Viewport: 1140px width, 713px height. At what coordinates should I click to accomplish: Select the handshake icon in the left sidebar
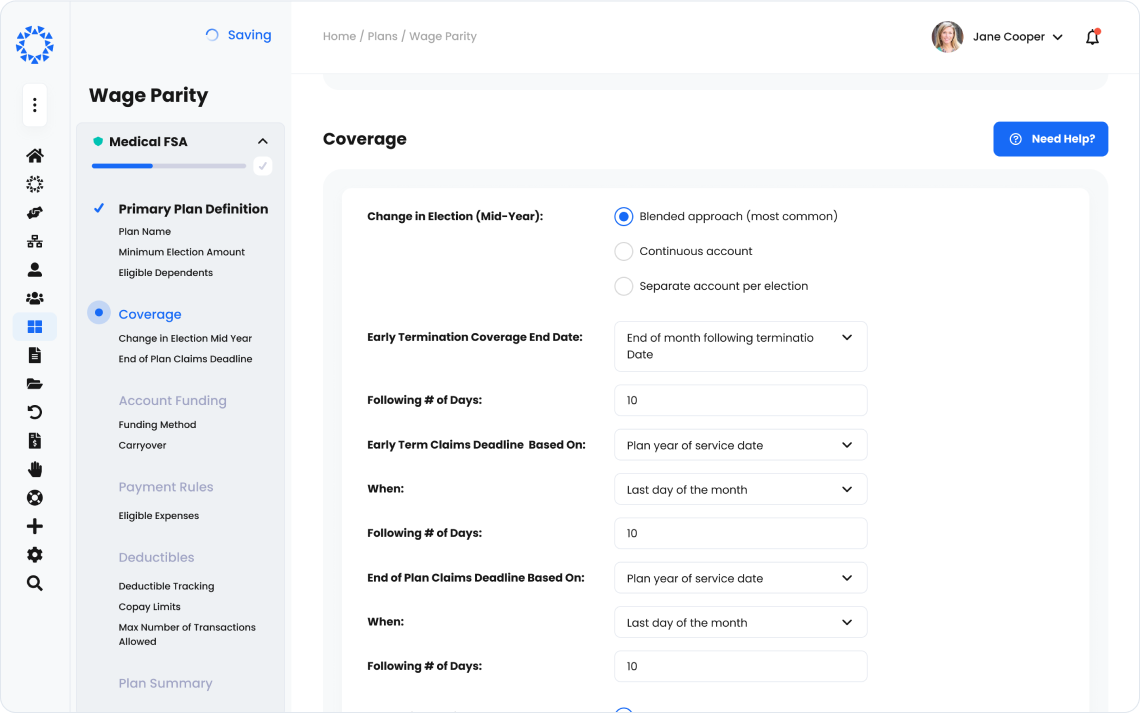(35, 212)
